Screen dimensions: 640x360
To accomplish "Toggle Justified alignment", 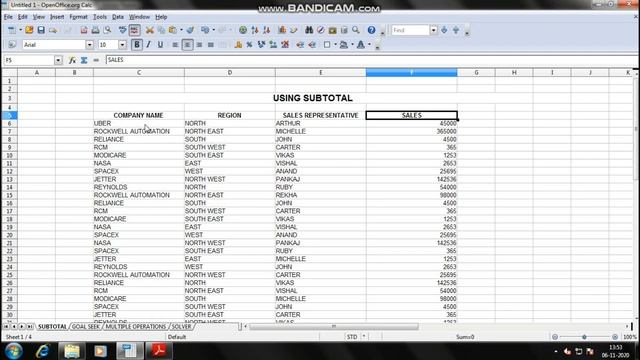I will (211, 44).
